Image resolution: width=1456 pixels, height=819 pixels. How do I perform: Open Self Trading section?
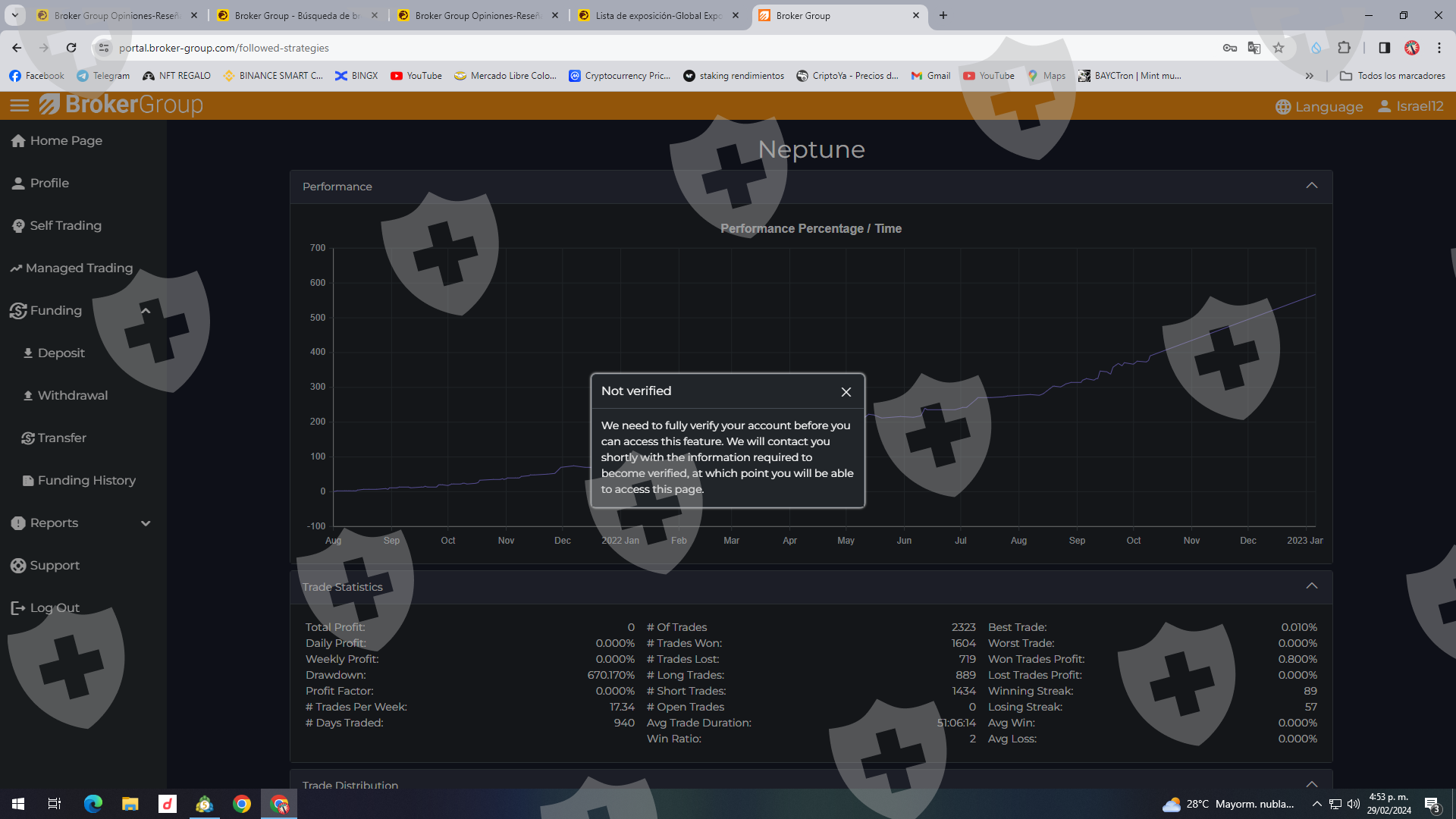65,226
